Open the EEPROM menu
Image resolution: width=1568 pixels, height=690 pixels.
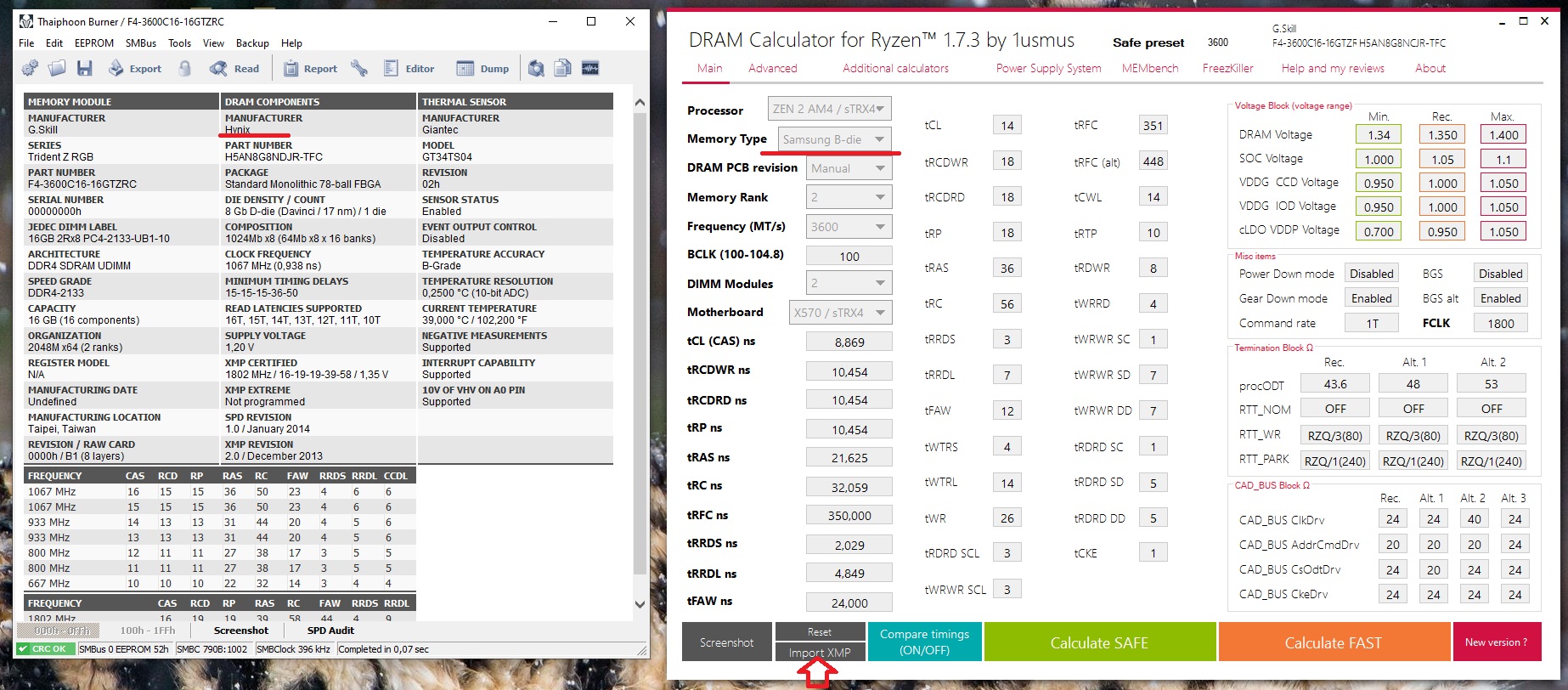pyautogui.click(x=94, y=43)
